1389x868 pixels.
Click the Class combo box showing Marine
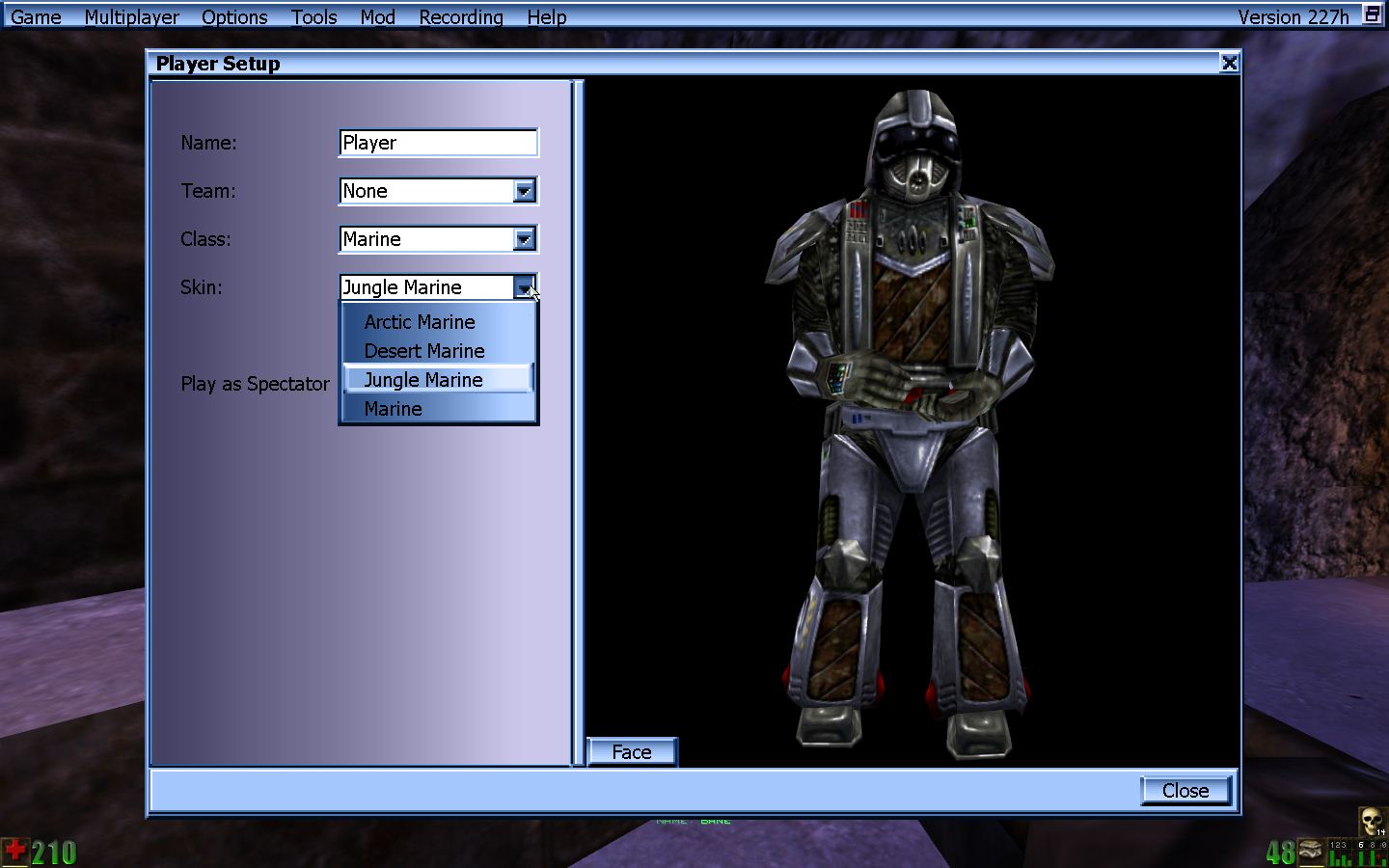click(438, 239)
